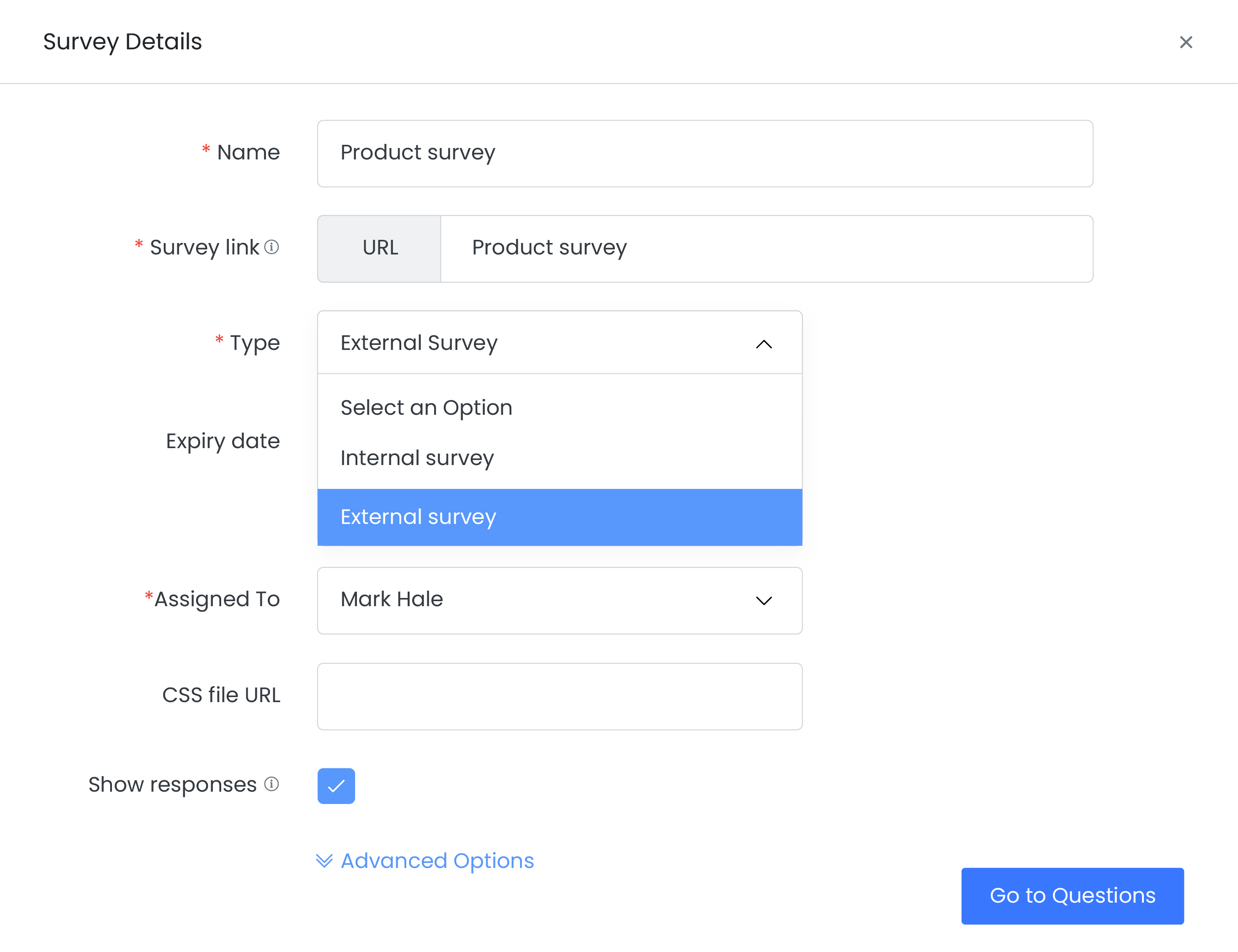Click the Show responses info icon
1238x952 pixels.
point(271,784)
